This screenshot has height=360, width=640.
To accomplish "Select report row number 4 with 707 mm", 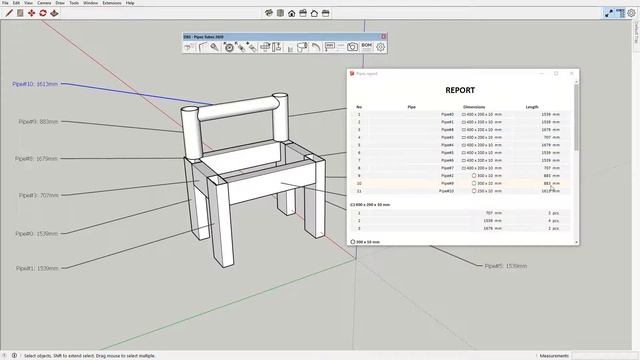I will point(460,138).
